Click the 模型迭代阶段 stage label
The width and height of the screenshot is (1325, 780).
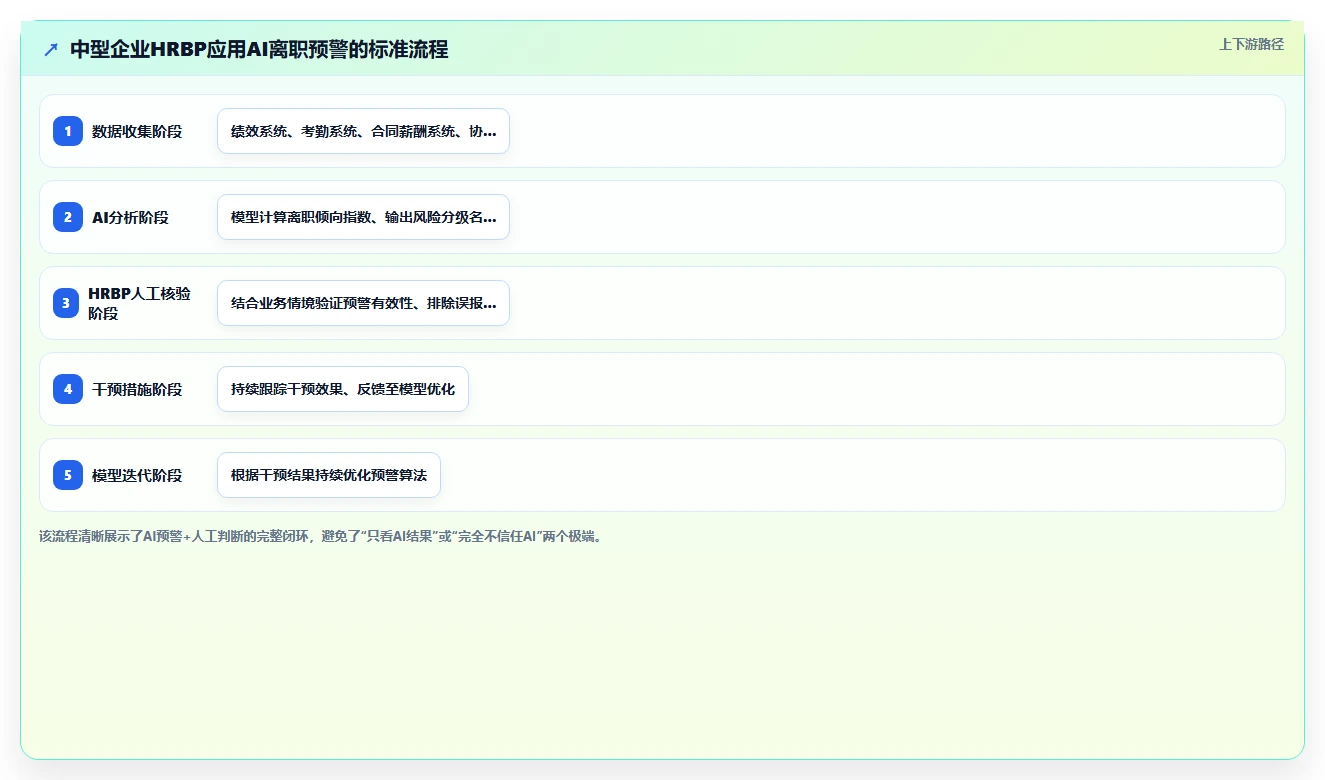(x=137, y=475)
